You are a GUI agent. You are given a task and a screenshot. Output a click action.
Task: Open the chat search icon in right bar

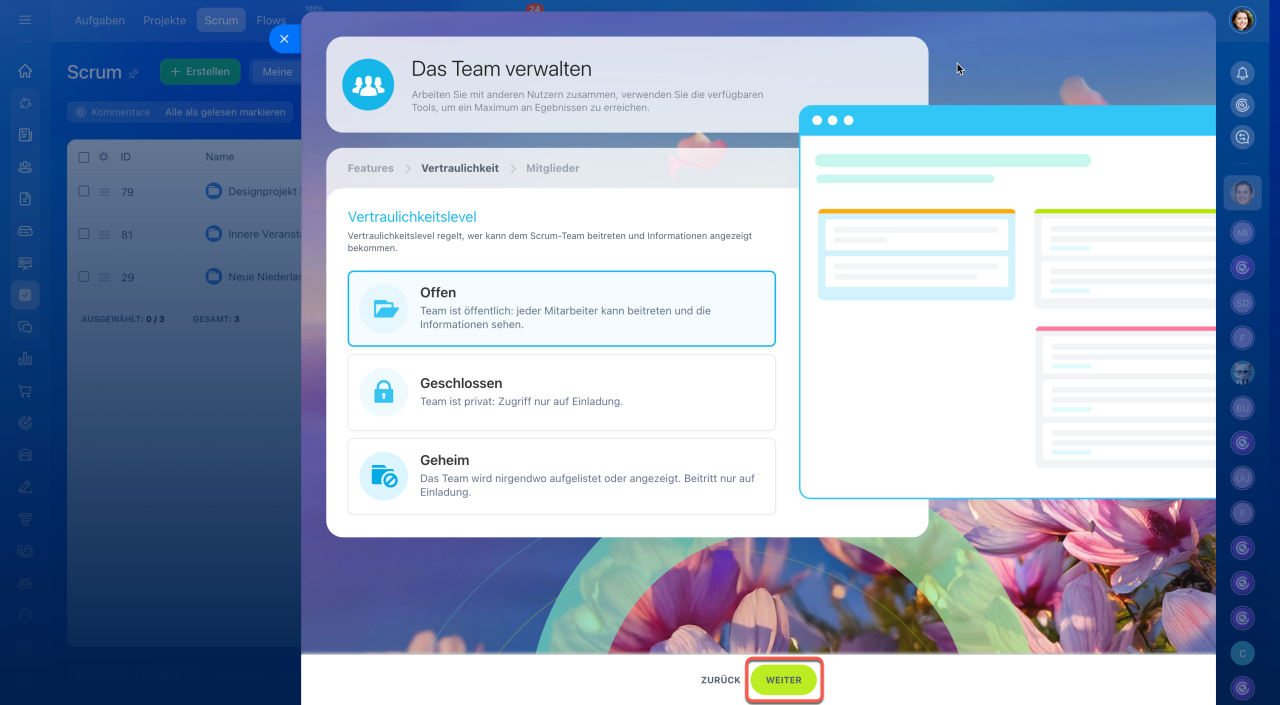[x=1242, y=138]
